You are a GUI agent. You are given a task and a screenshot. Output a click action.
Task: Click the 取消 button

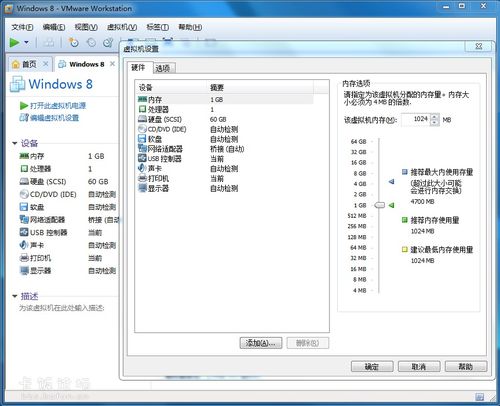tap(419, 367)
